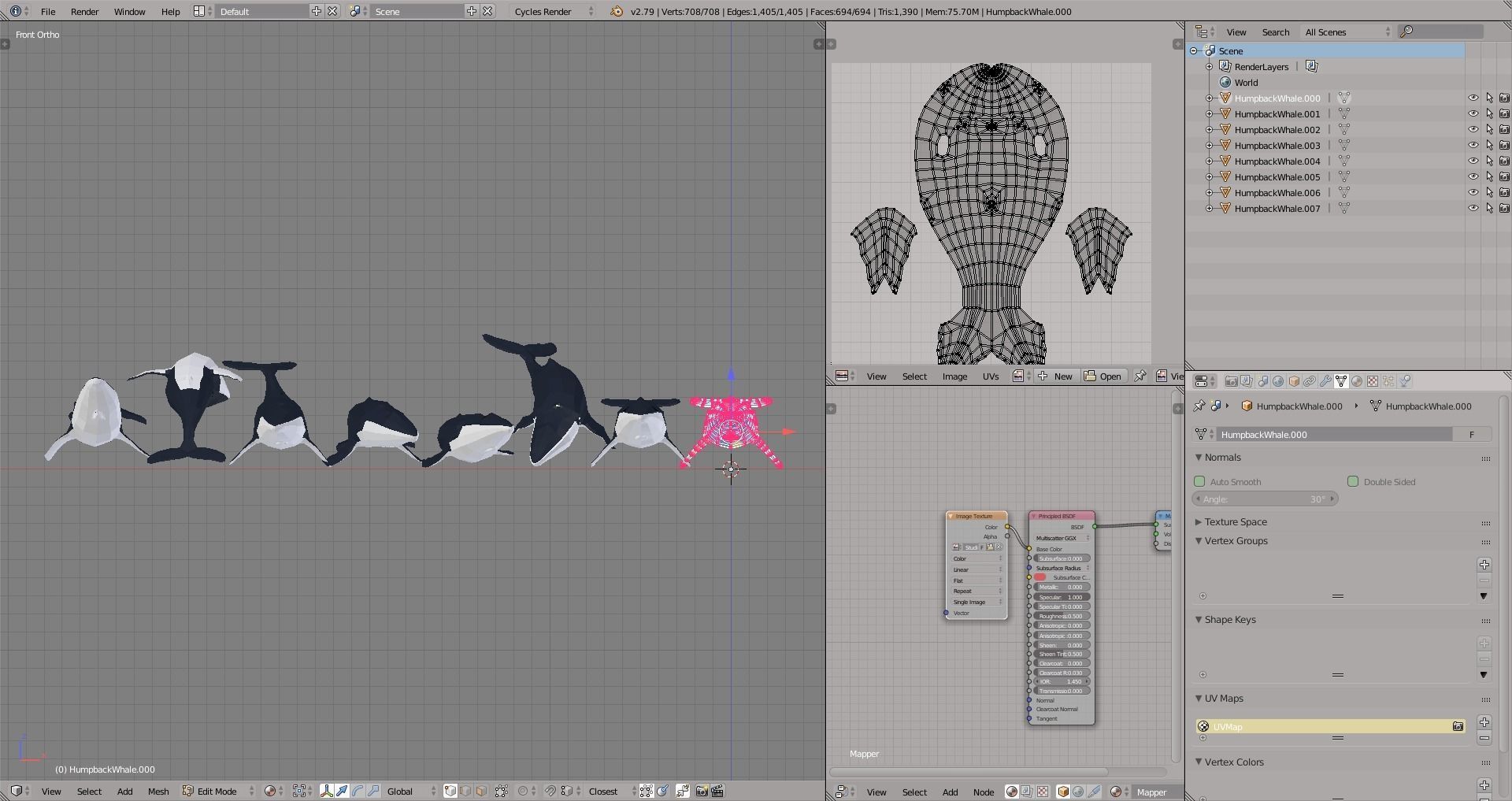
Task: Open the Node menu in node editor
Action: point(984,792)
